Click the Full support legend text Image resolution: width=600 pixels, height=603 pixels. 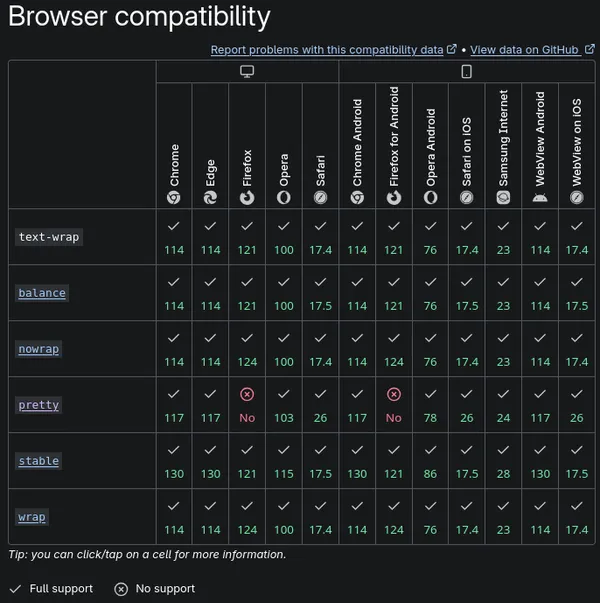[x=61, y=589]
